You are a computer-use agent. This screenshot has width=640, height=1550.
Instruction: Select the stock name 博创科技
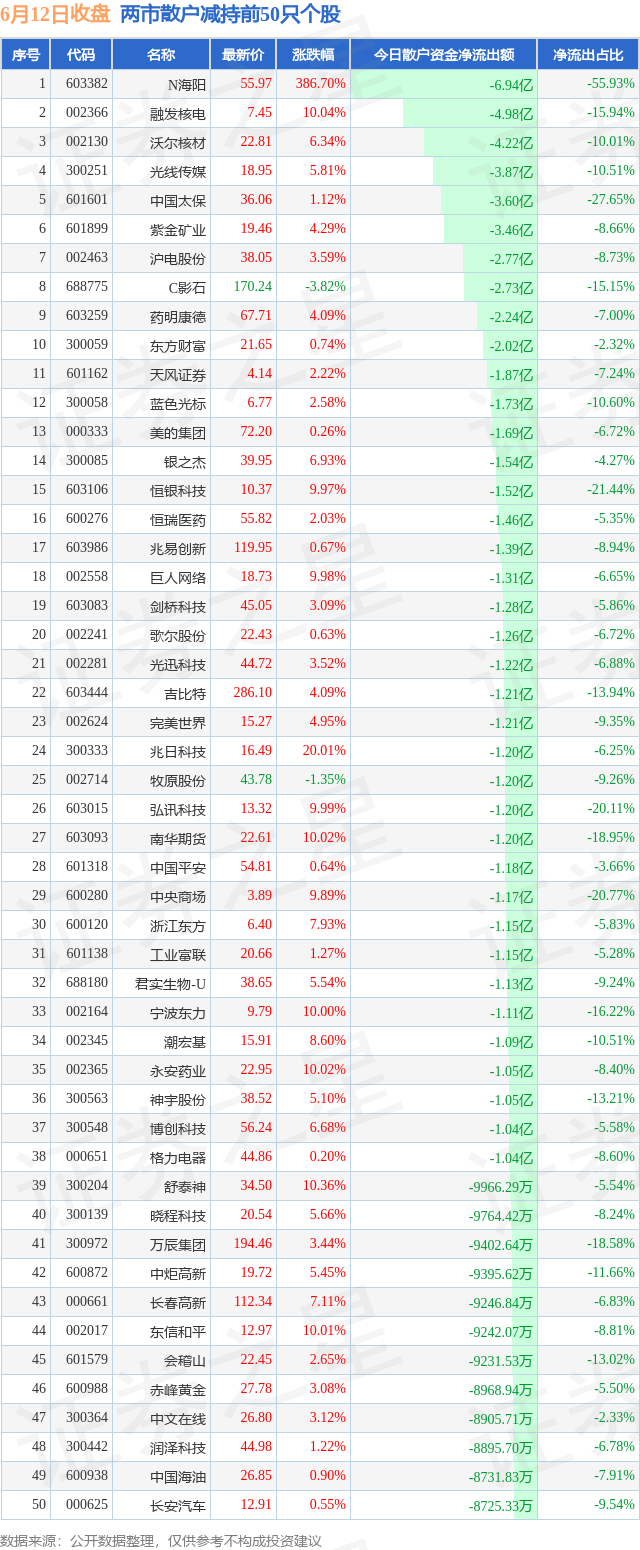178,1128
